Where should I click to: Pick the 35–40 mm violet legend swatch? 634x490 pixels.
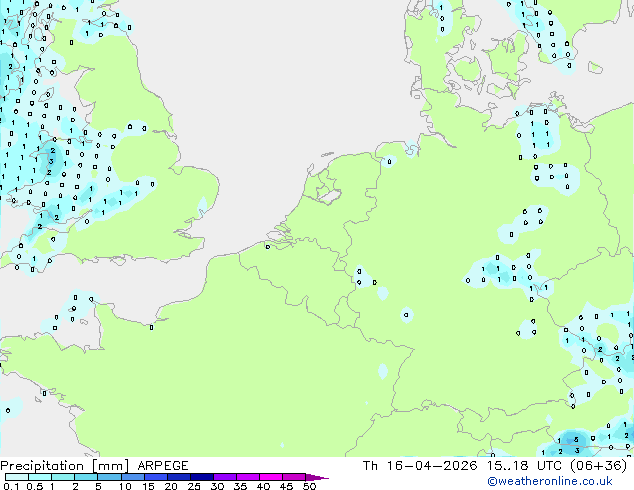coord(247,477)
